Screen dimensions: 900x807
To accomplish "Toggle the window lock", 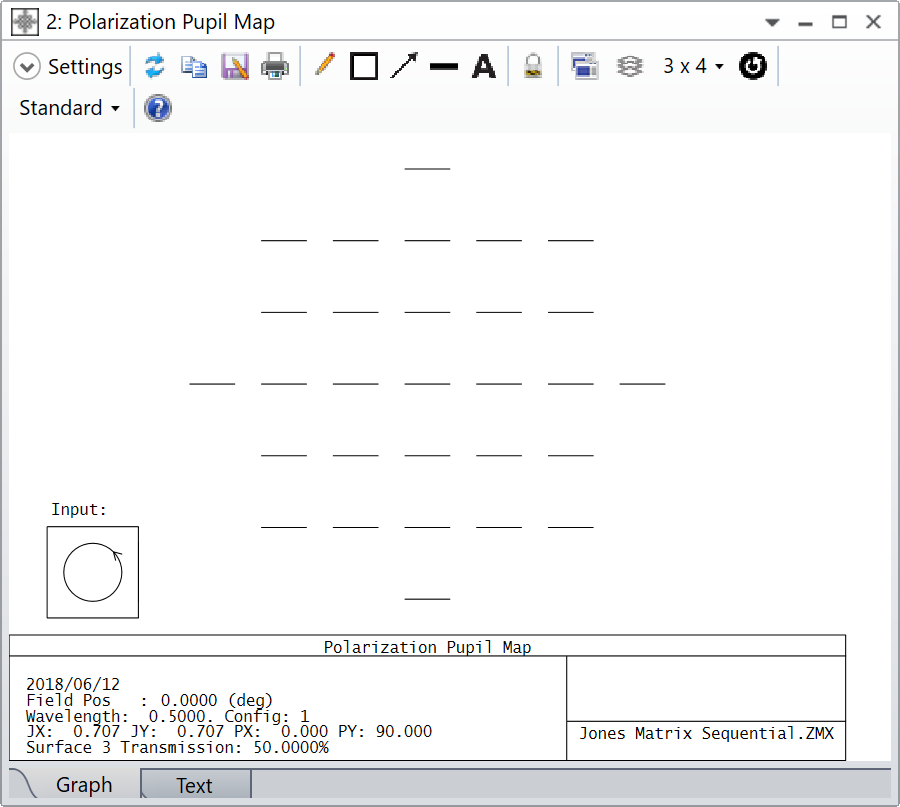I will (533, 66).
